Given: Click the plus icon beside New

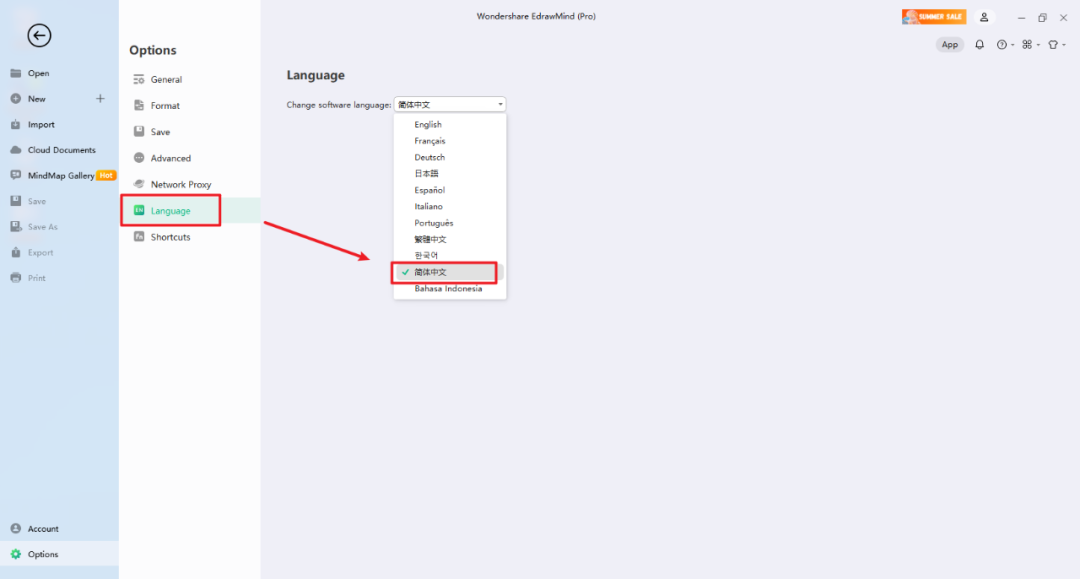Looking at the screenshot, I should tap(100, 99).
